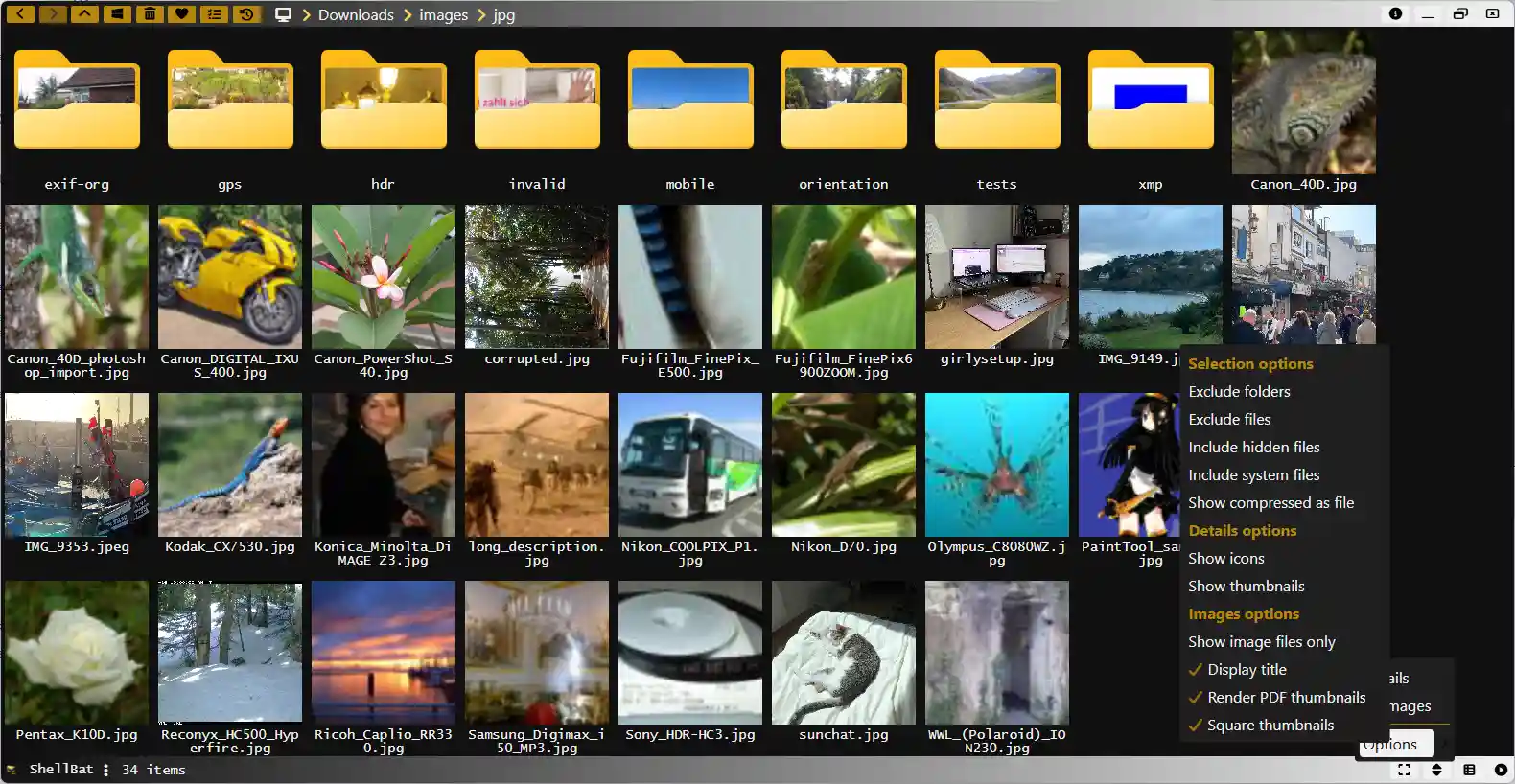The height and width of the screenshot is (784, 1515).
Task: Open favorites with the heart icon
Action: click(182, 13)
